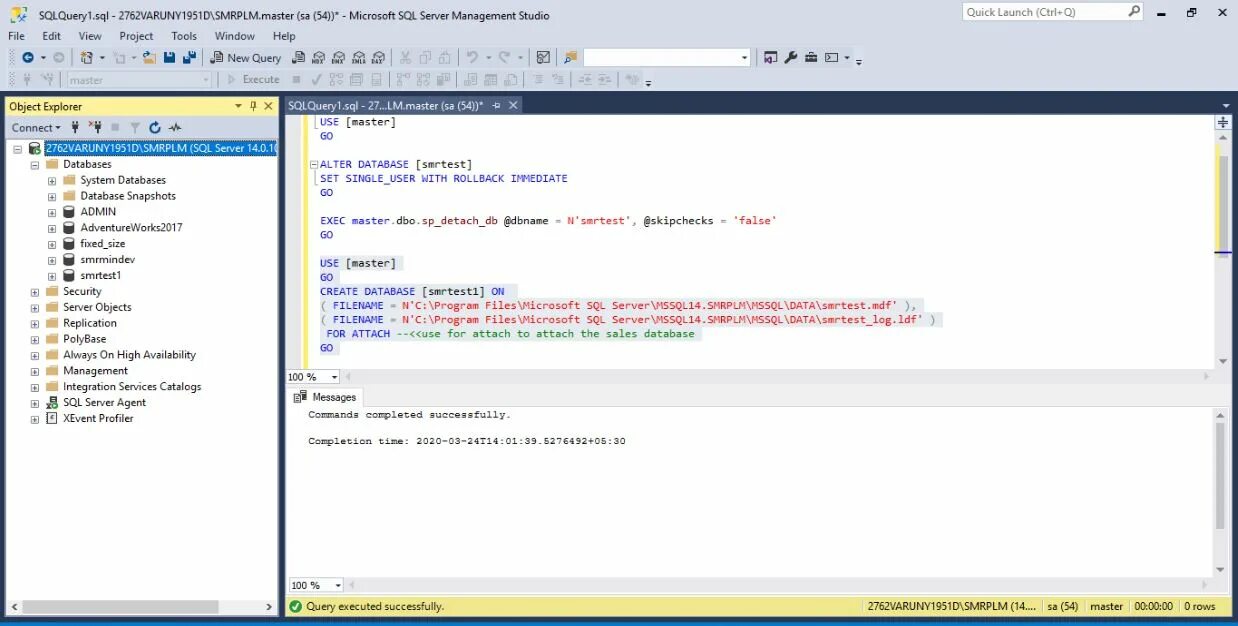This screenshot has width=1238, height=626.
Task: Click the Activity Monitor toolbar icon
Action: [x=543, y=58]
